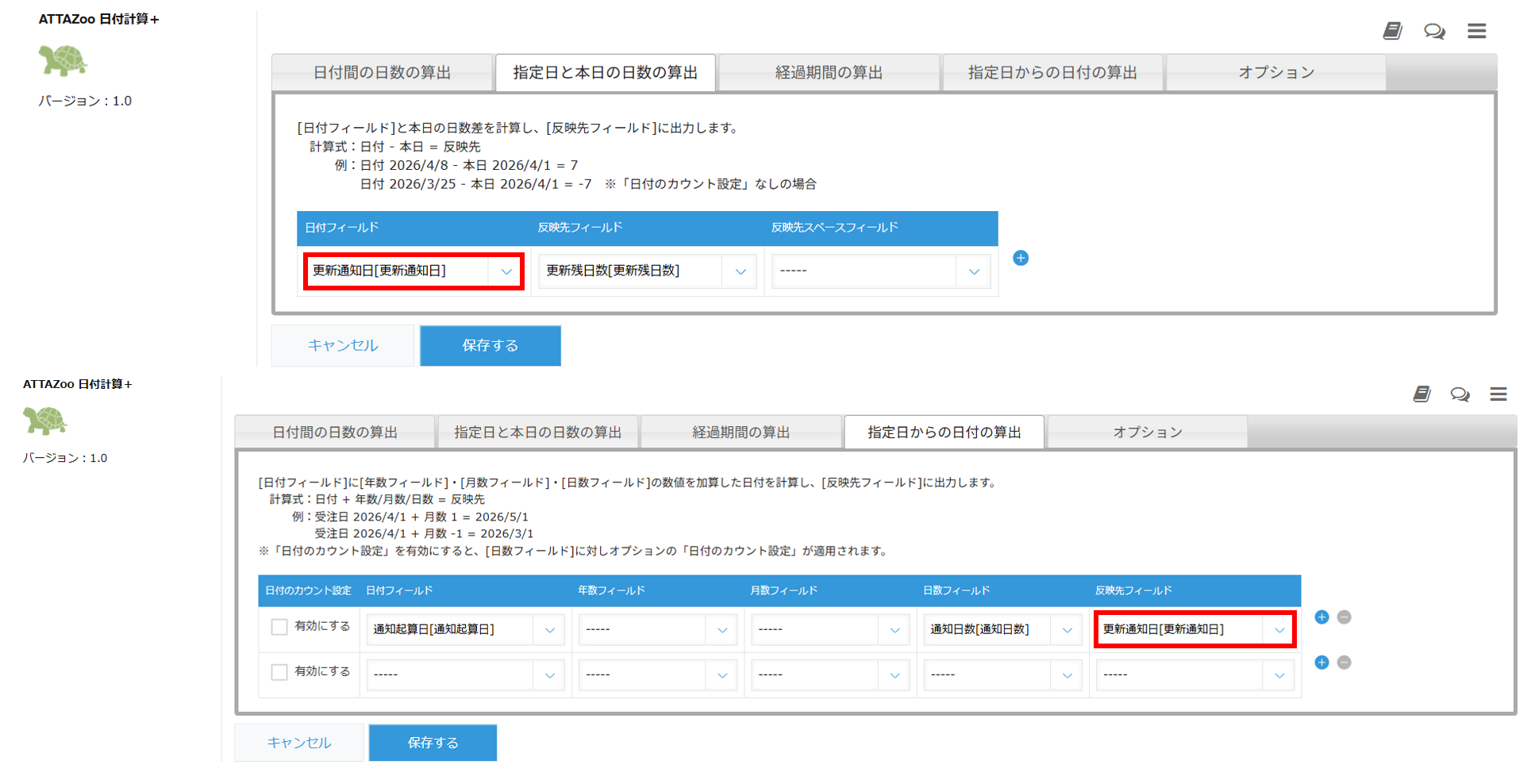Open the 月数フィールド dropdown in first row
Image resolution: width=1531 pixels, height=784 pixels.
[830, 629]
